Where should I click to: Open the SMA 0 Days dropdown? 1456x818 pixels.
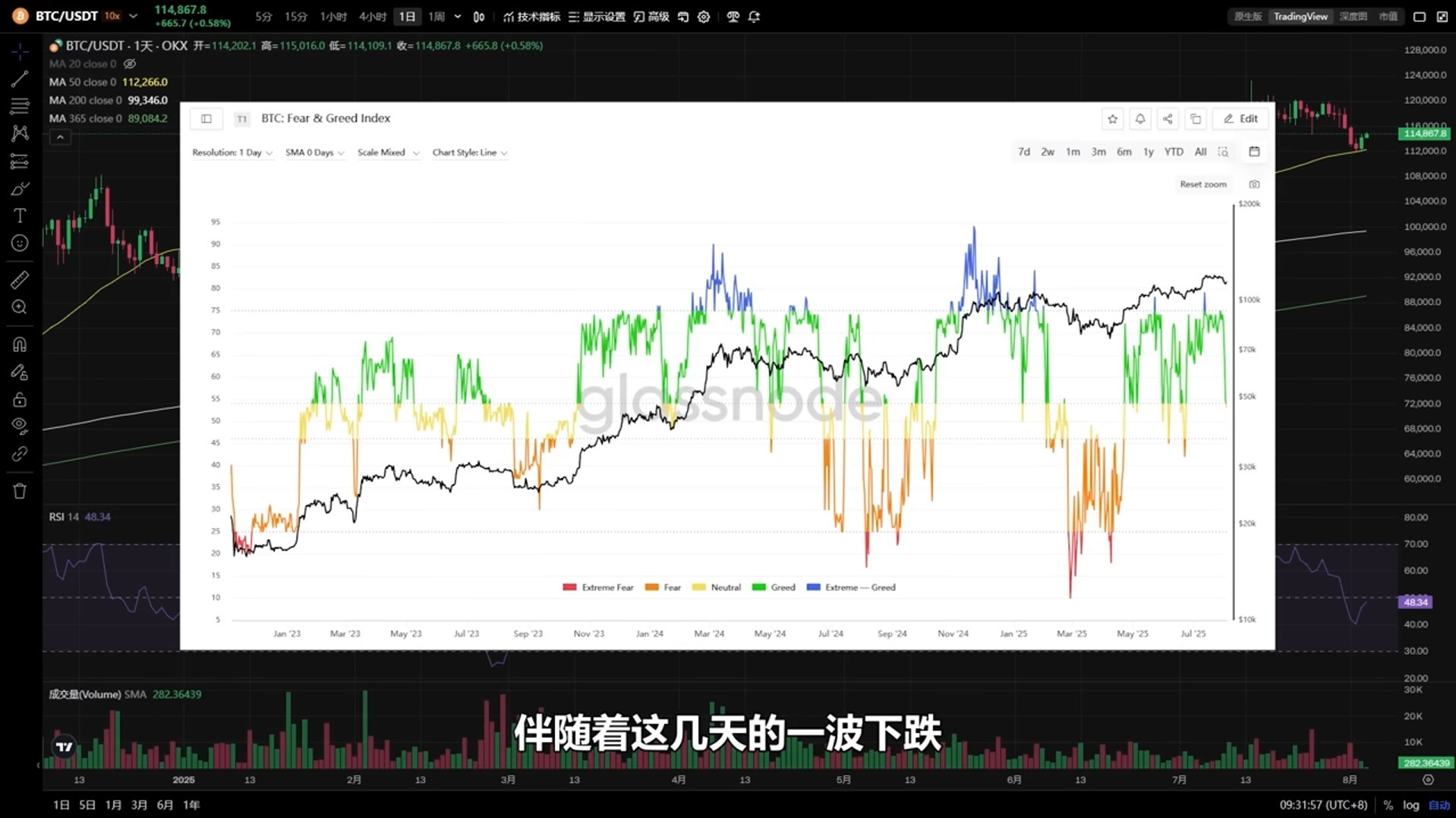click(315, 153)
